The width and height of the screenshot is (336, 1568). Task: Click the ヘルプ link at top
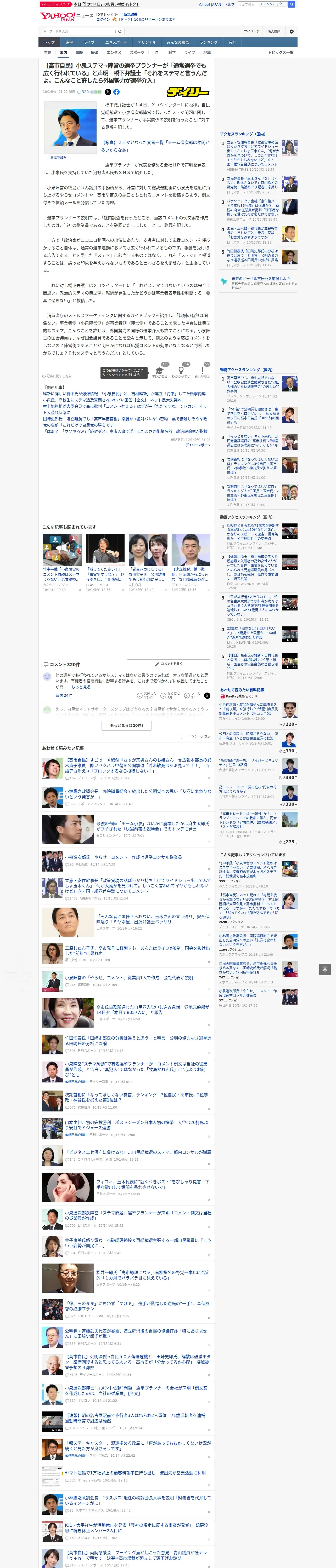point(229,4)
